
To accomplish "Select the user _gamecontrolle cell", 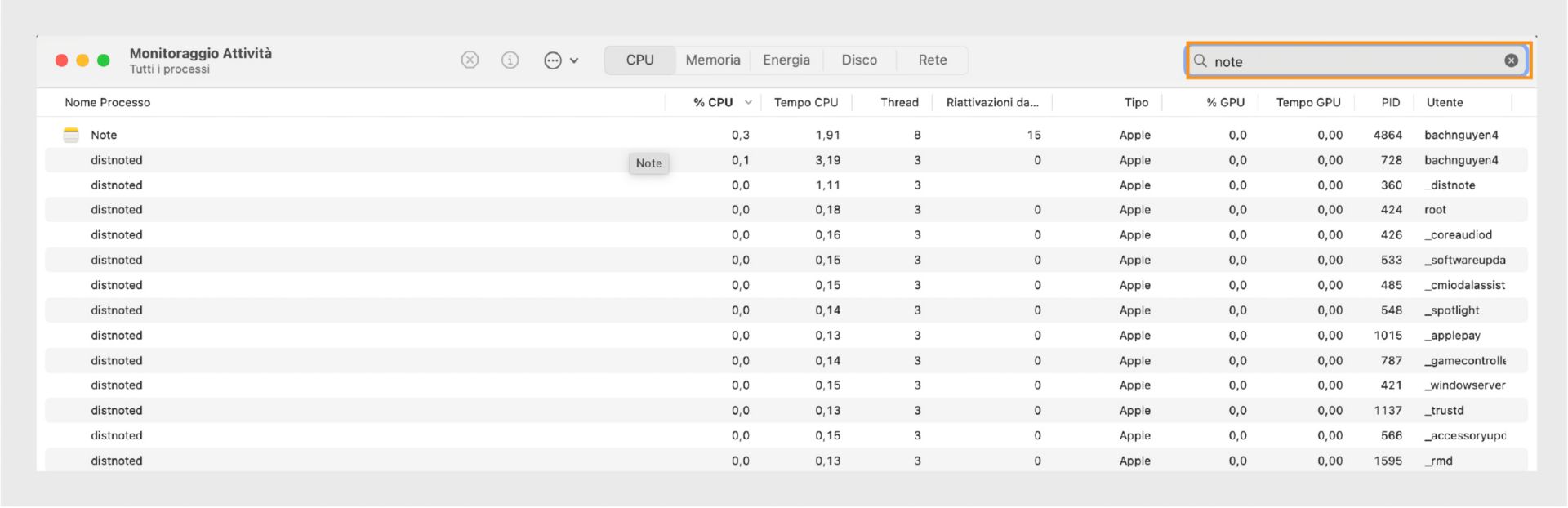I will [x=1465, y=360].
